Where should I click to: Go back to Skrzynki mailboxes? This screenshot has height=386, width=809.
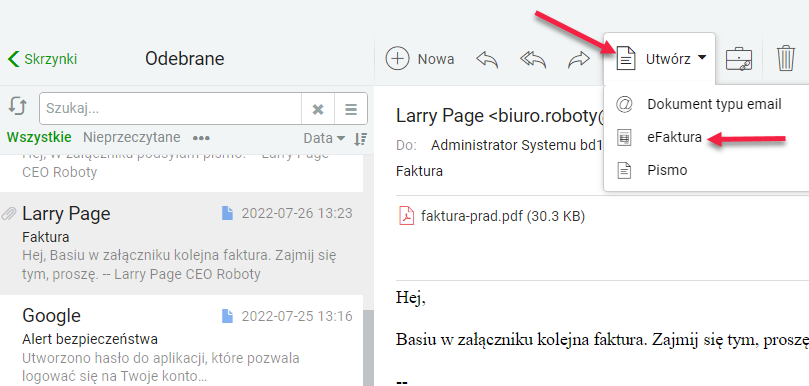coord(42,59)
